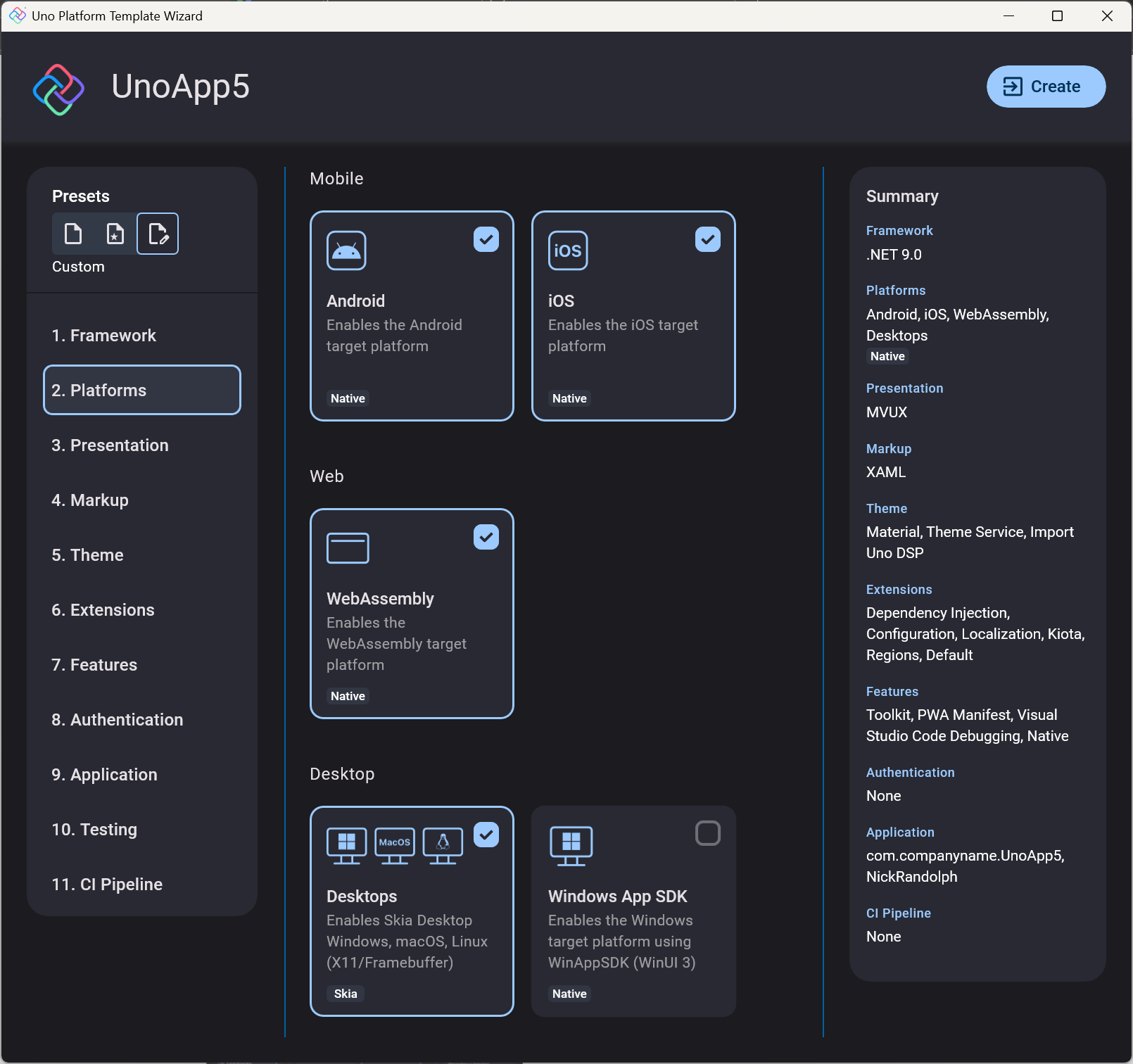Screen dimensions: 1133x1064
Task: Click the Desktops card title
Action: click(362, 897)
